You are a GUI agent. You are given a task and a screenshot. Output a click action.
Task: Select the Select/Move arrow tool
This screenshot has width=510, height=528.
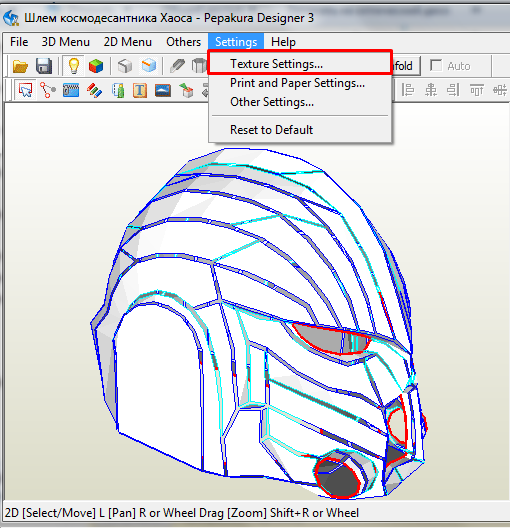pos(25,90)
